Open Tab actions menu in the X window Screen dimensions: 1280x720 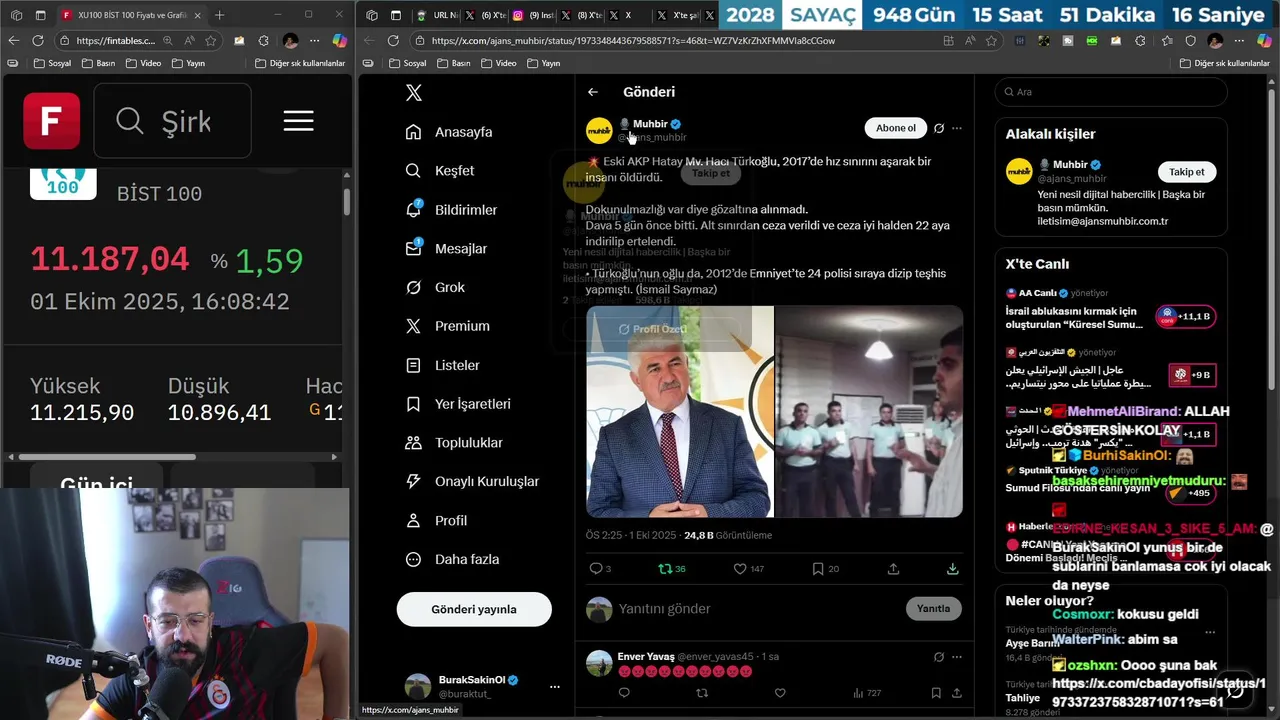point(395,15)
